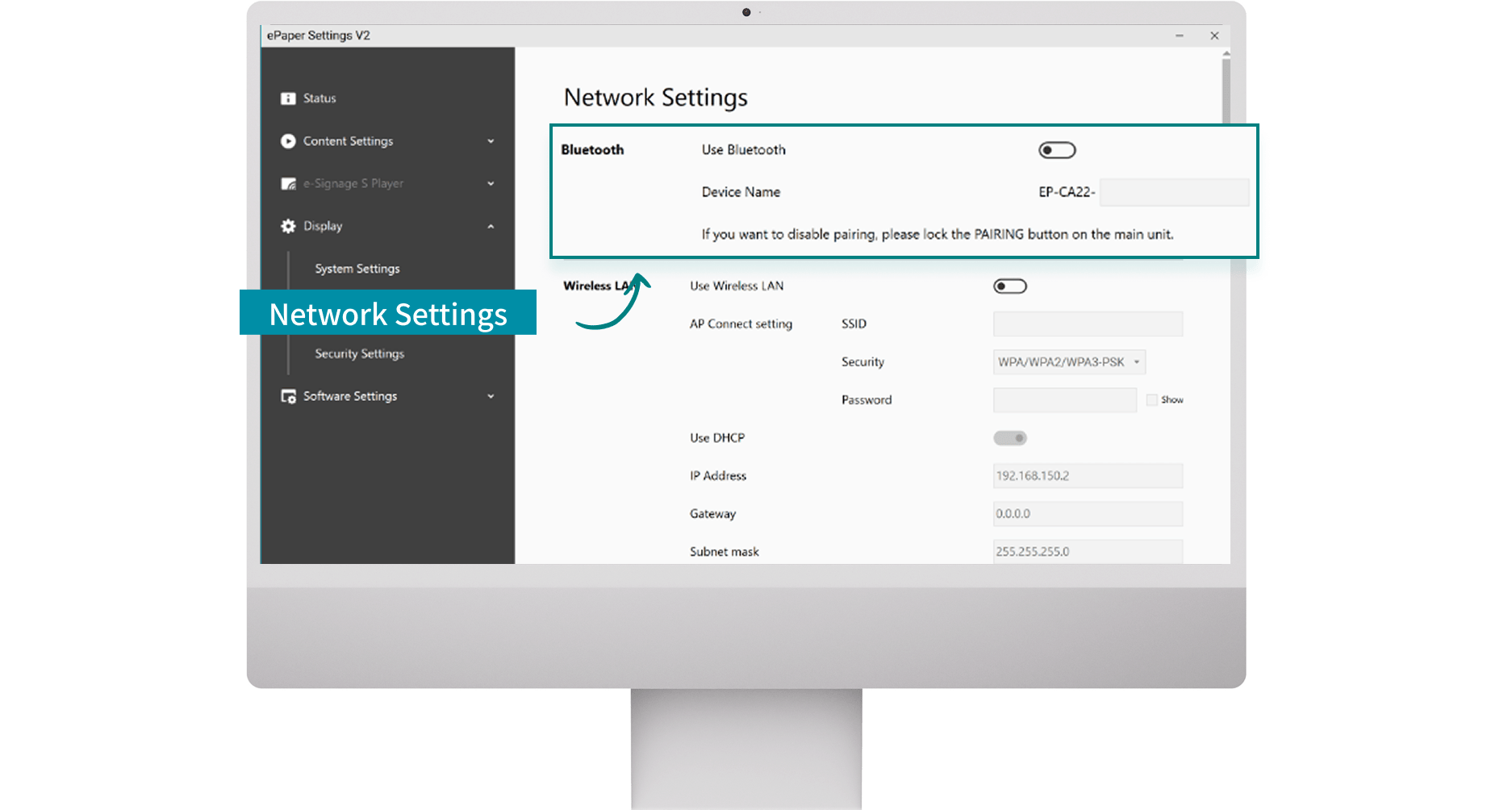Expand the Content Settings chevron
Screen dimensions: 1512x810
tap(491, 141)
